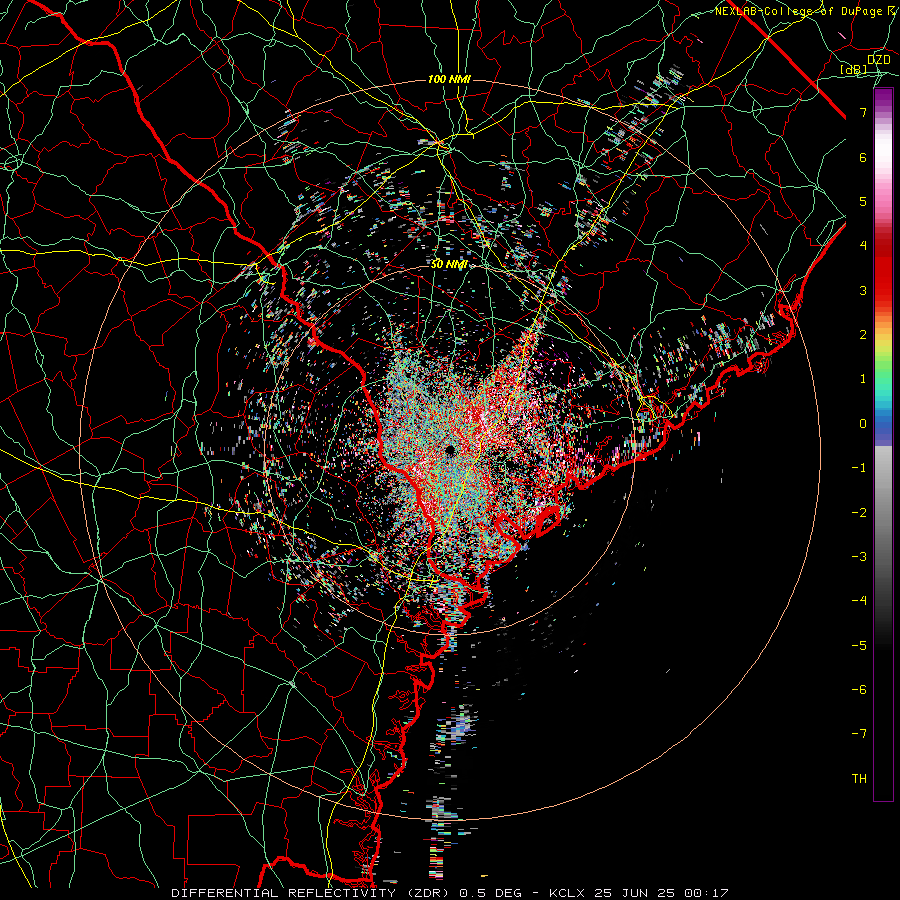
Task: Click the black radar site dot at map center
Action: tap(450, 450)
